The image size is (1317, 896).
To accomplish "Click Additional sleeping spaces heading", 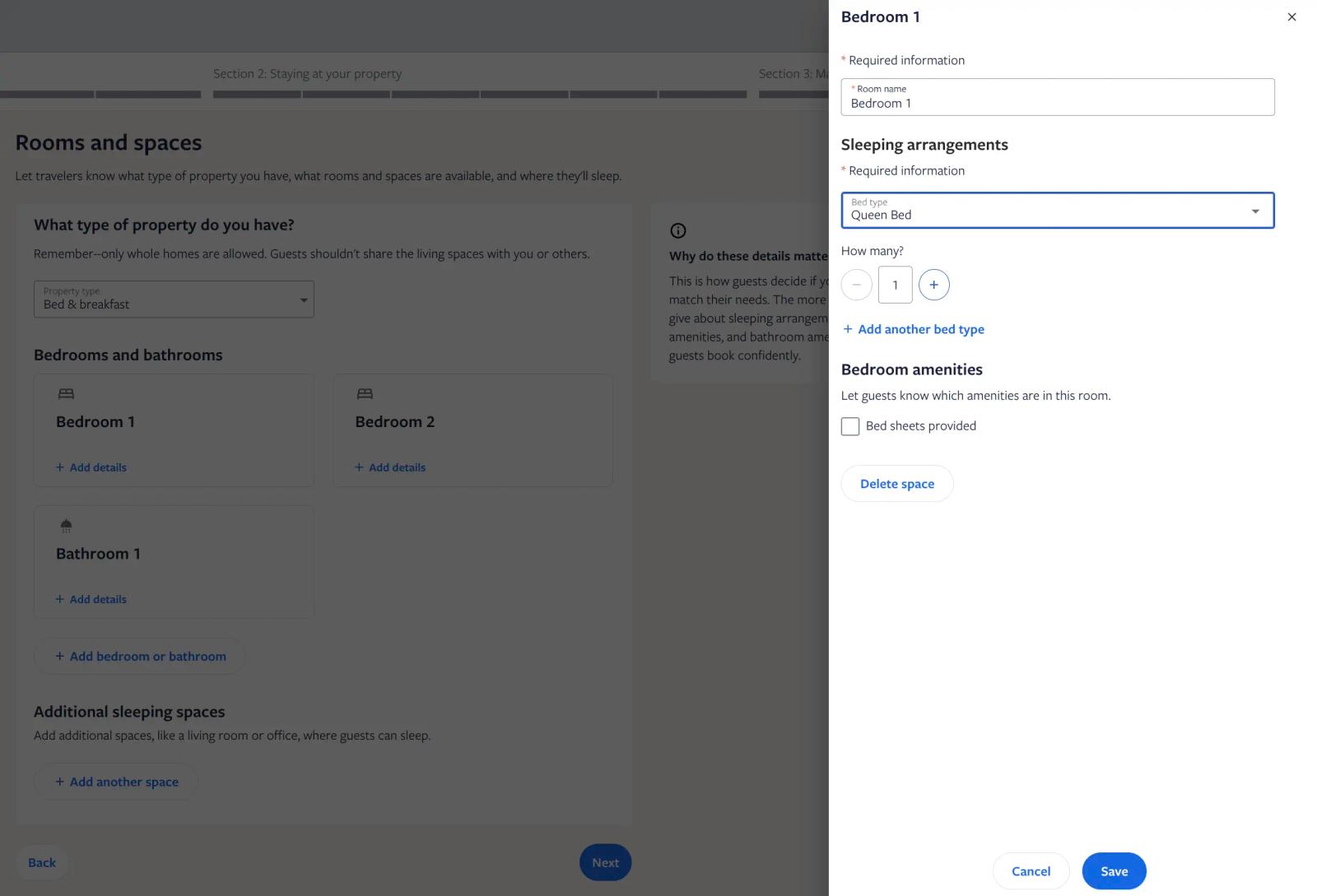I will click(x=129, y=712).
